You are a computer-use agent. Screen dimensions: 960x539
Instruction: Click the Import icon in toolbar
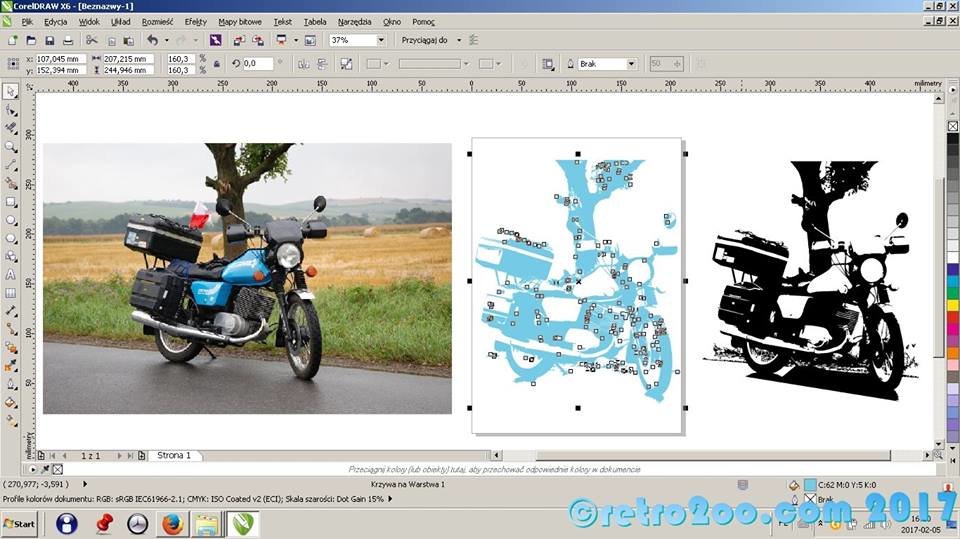tap(239, 40)
